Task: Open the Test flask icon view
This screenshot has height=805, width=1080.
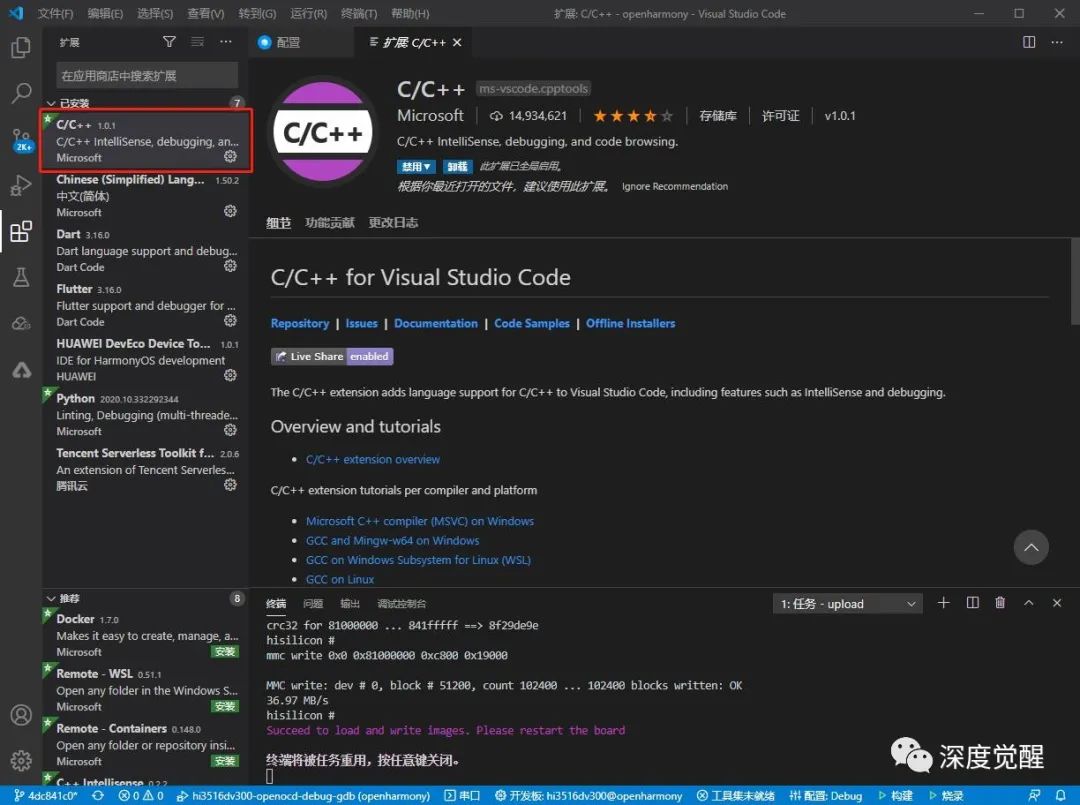Action: coord(21,277)
